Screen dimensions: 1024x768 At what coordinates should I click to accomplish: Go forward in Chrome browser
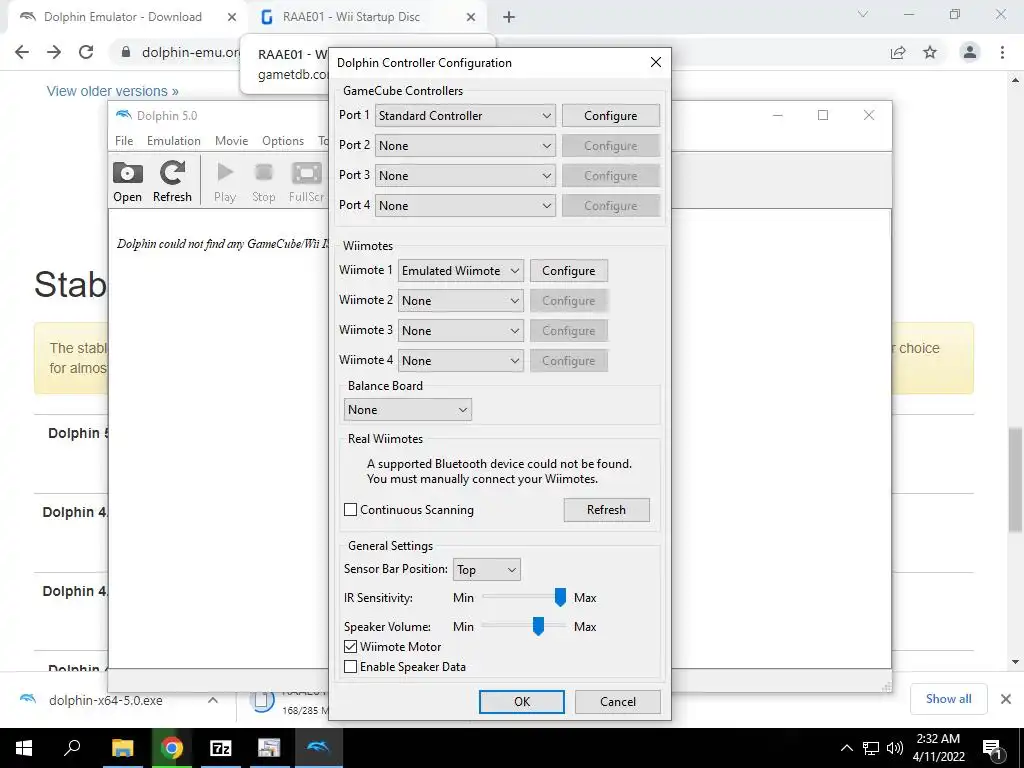click(x=54, y=52)
